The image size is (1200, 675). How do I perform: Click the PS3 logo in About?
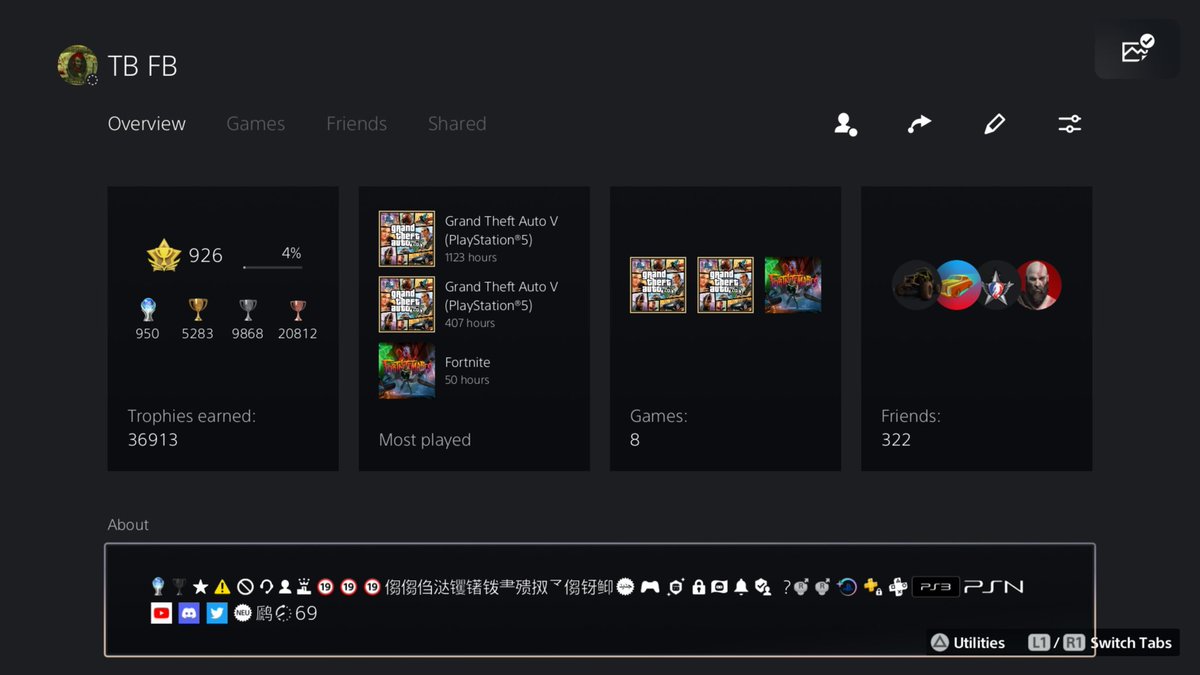point(935,587)
